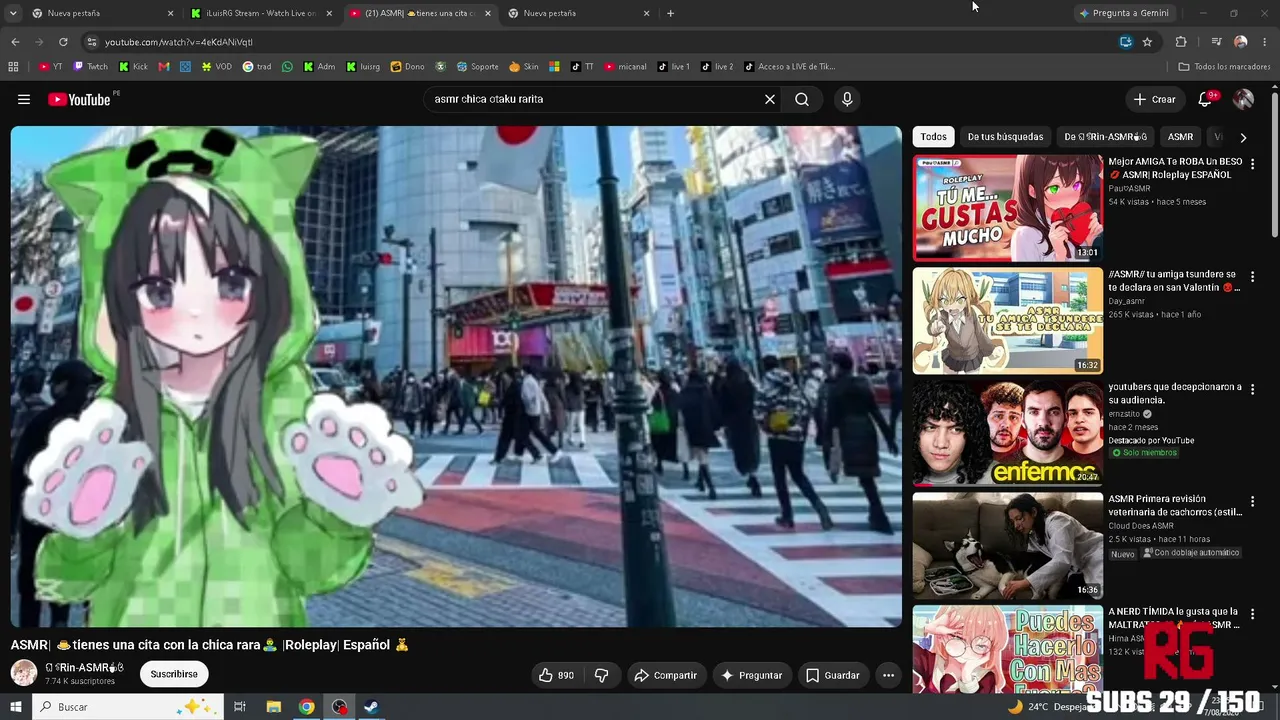Screen dimensions: 1280x720
Task: Open options for 'youtubers que decepcionaron' video
Action: (1253, 389)
